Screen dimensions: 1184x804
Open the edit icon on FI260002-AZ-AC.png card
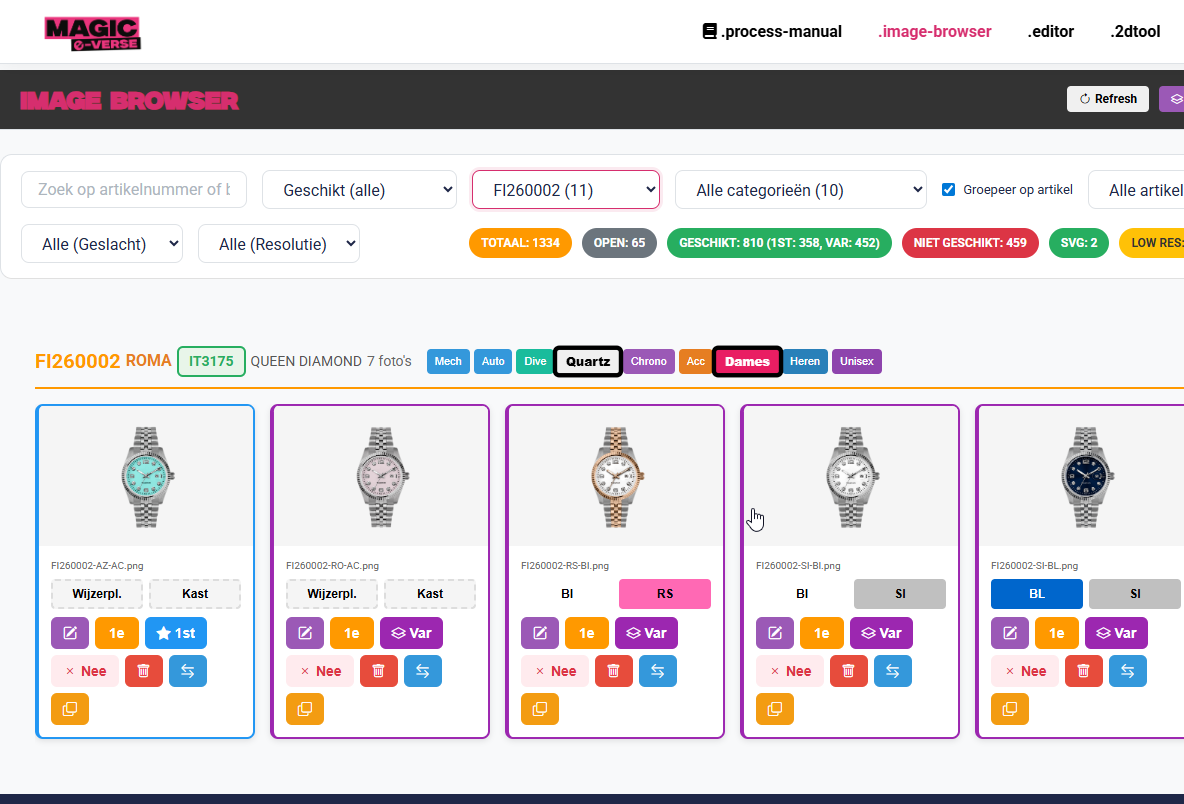click(69, 632)
